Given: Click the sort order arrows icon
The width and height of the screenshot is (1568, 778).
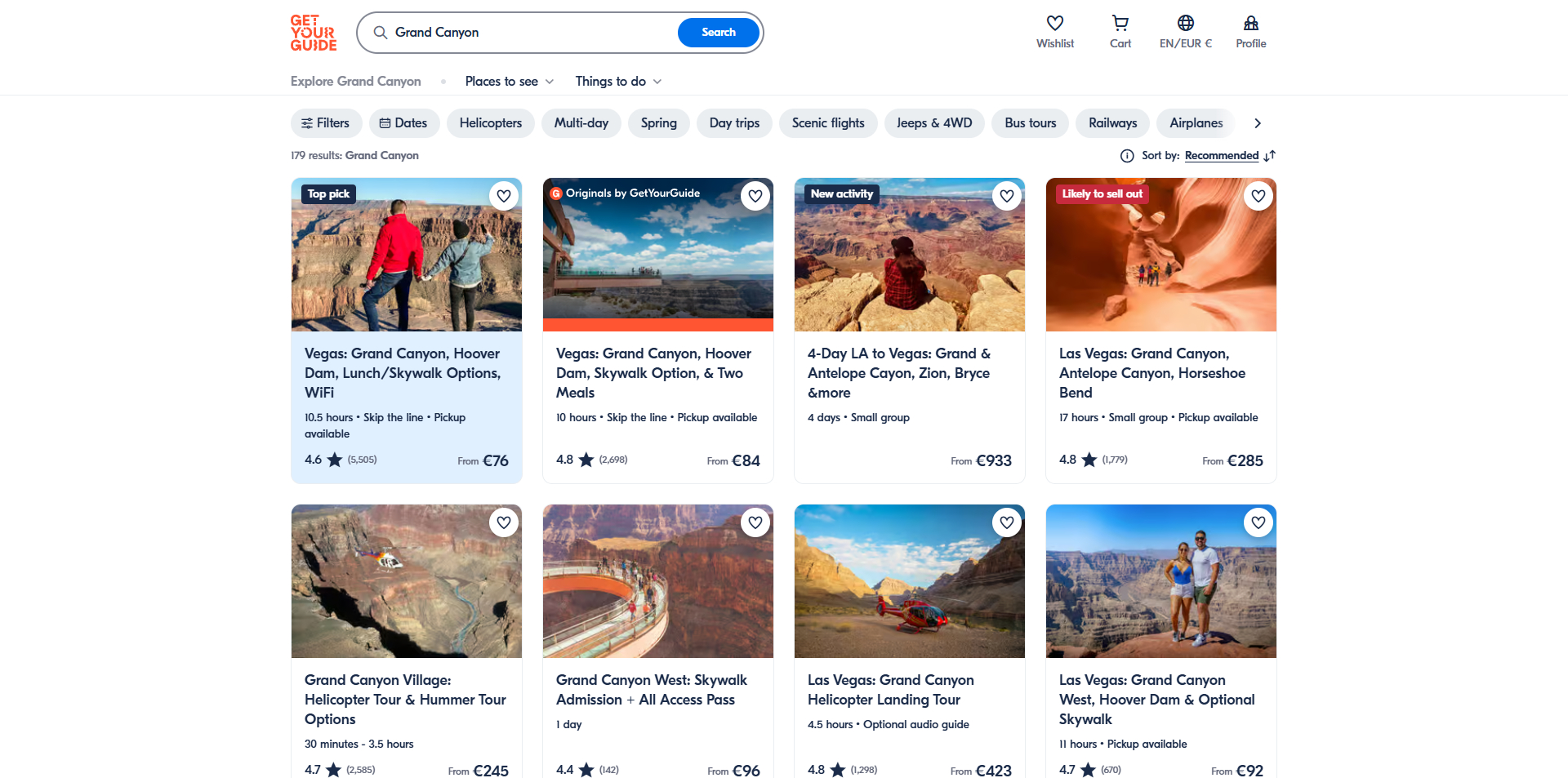Looking at the screenshot, I should tap(1269, 156).
